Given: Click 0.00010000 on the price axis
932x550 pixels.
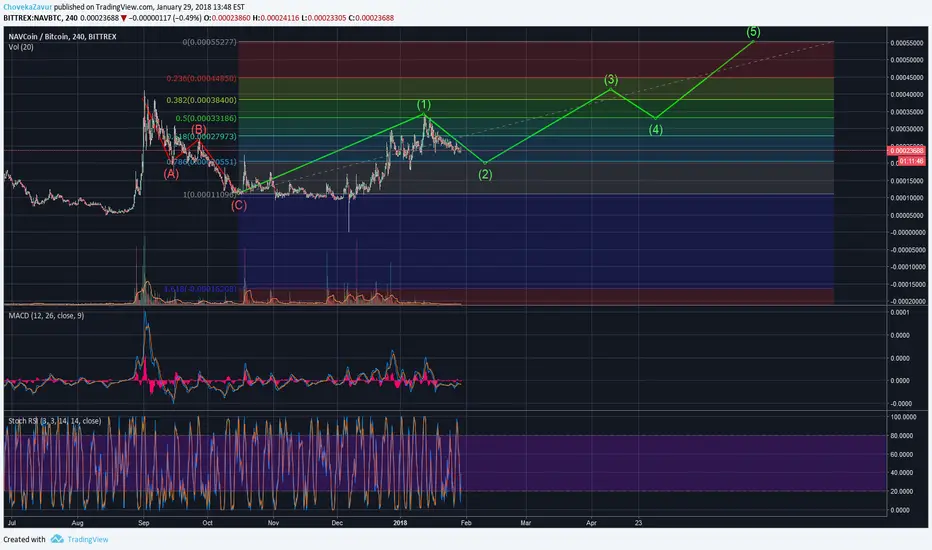Looking at the screenshot, I should pyautogui.click(x=906, y=198).
